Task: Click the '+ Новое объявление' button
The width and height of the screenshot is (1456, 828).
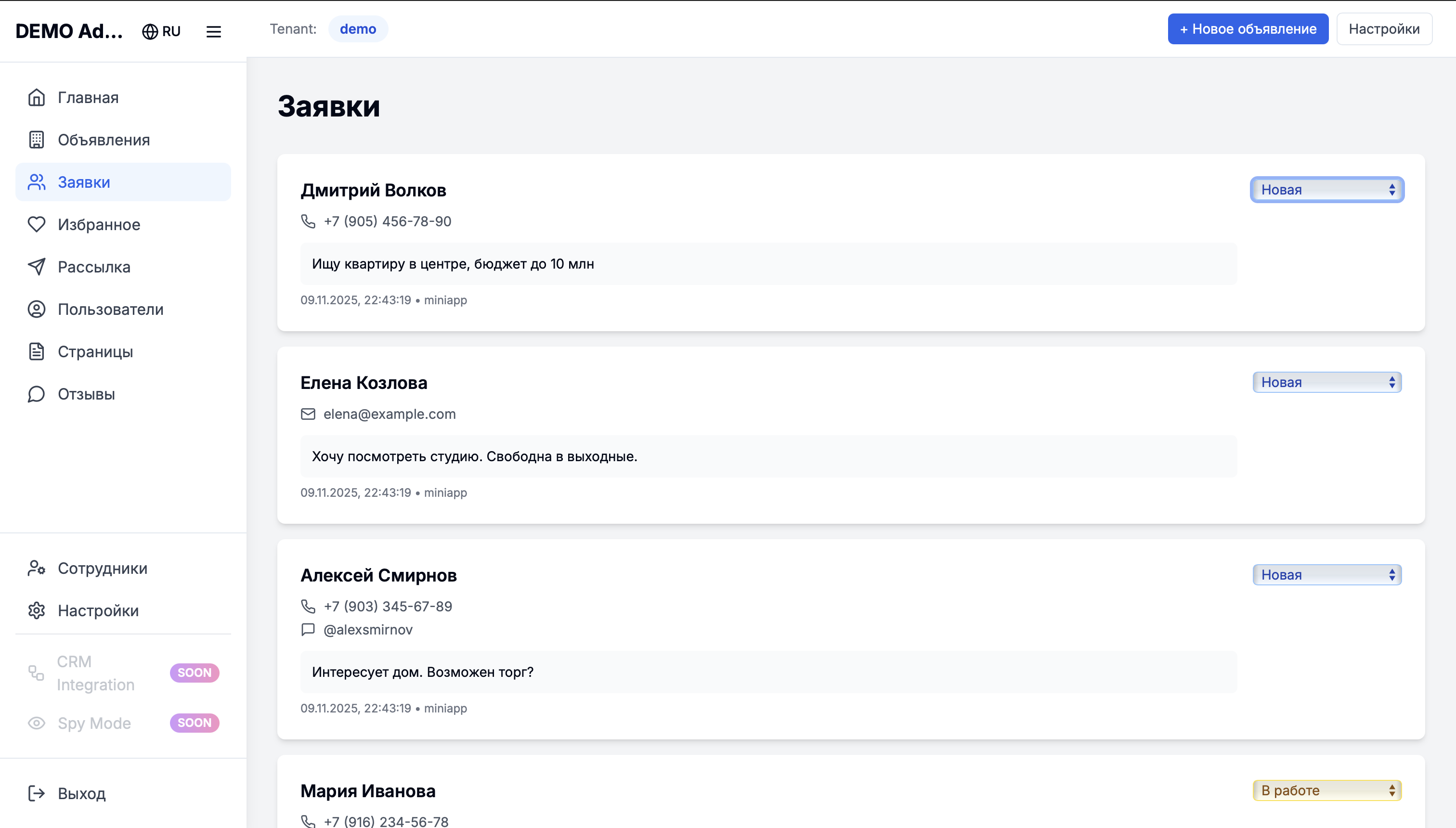Action: click(x=1248, y=29)
